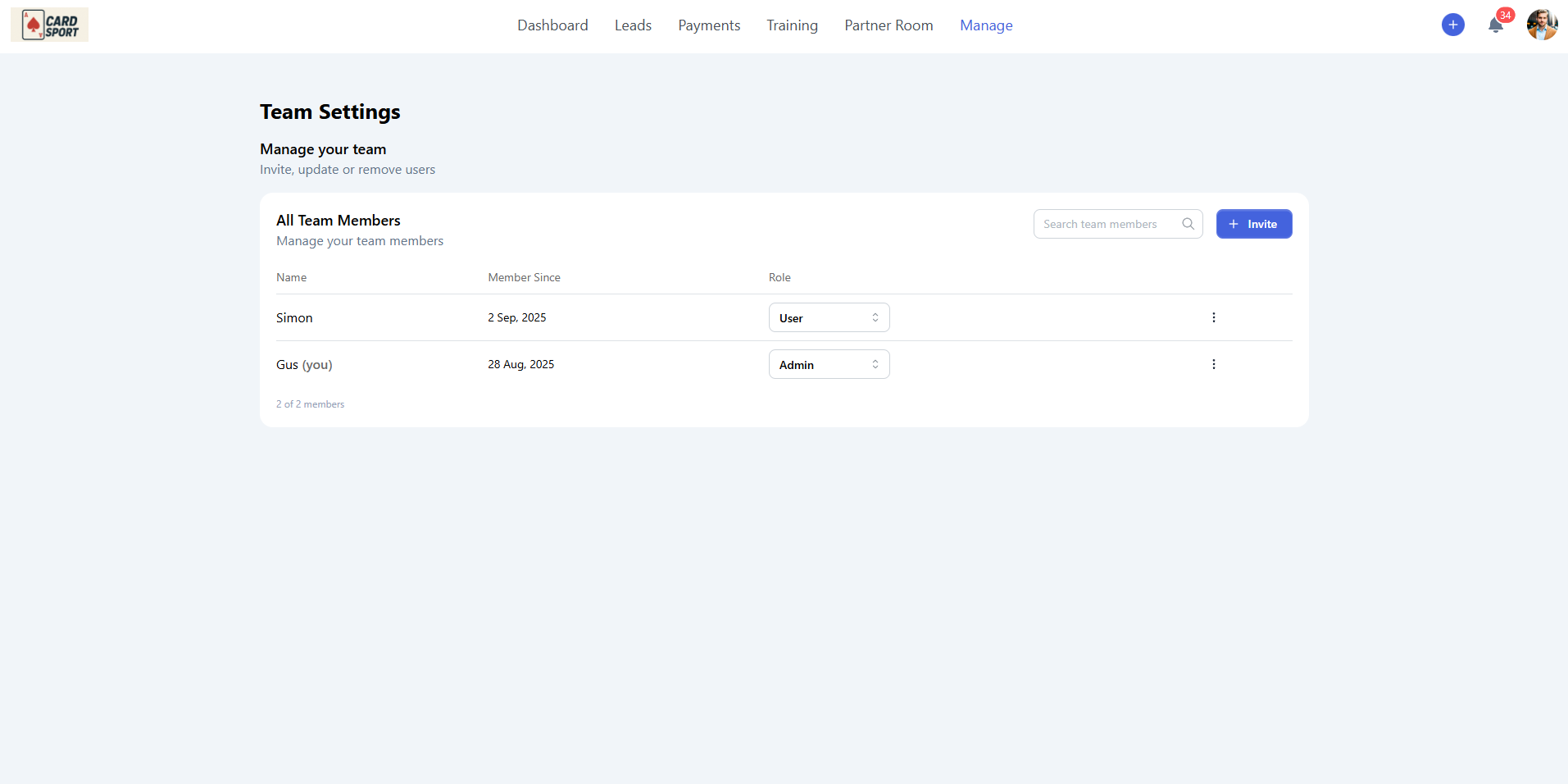The width and height of the screenshot is (1568, 784).
Task: Navigate to Payments
Action: pyautogui.click(x=709, y=25)
